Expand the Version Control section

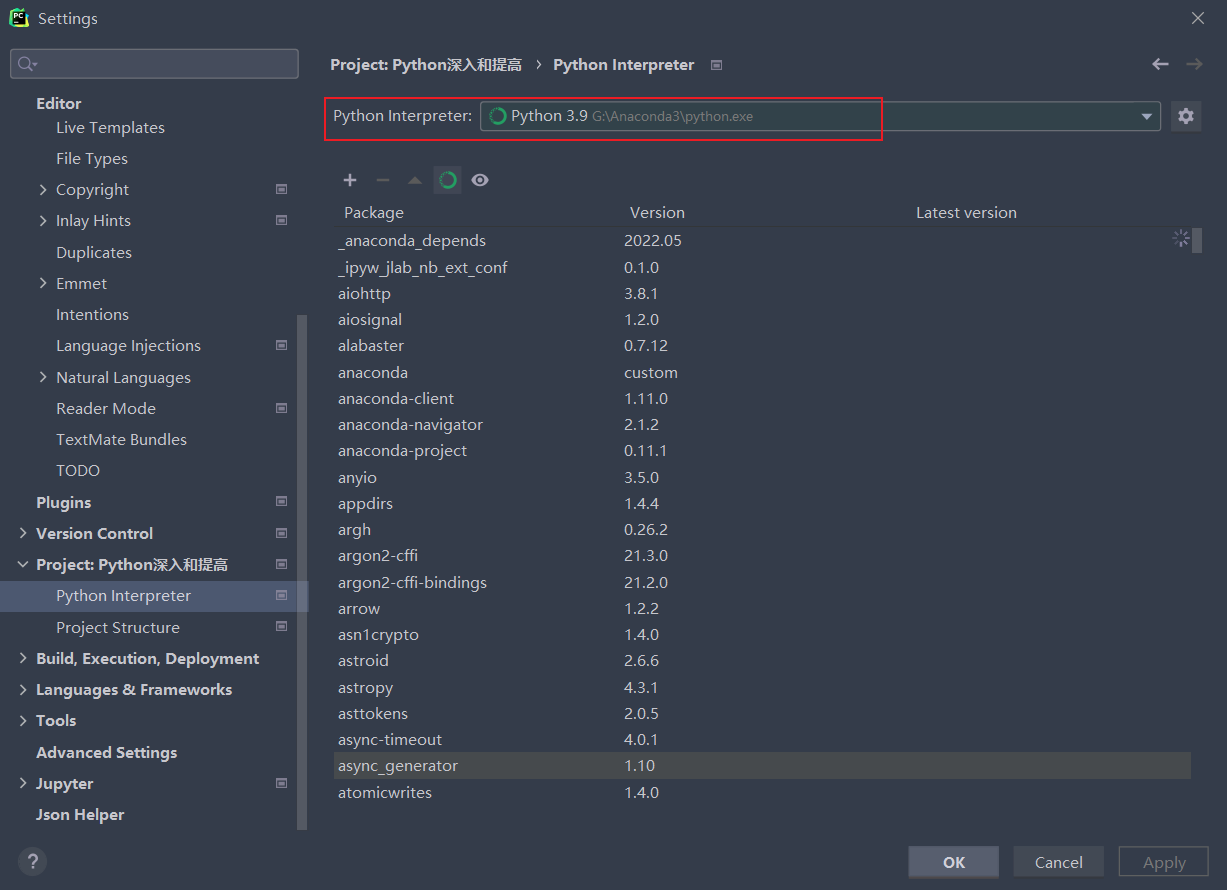23,533
